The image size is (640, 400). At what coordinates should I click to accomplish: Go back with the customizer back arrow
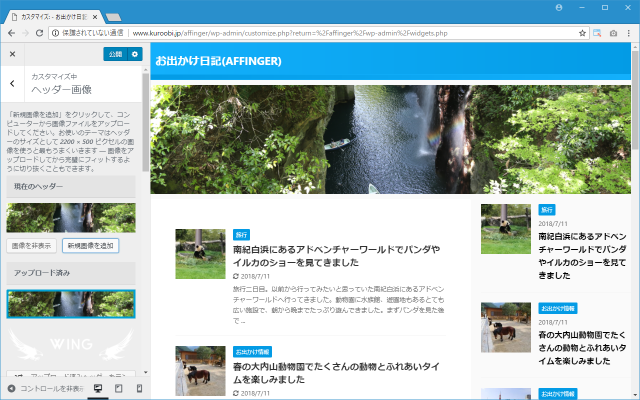point(12,83)
